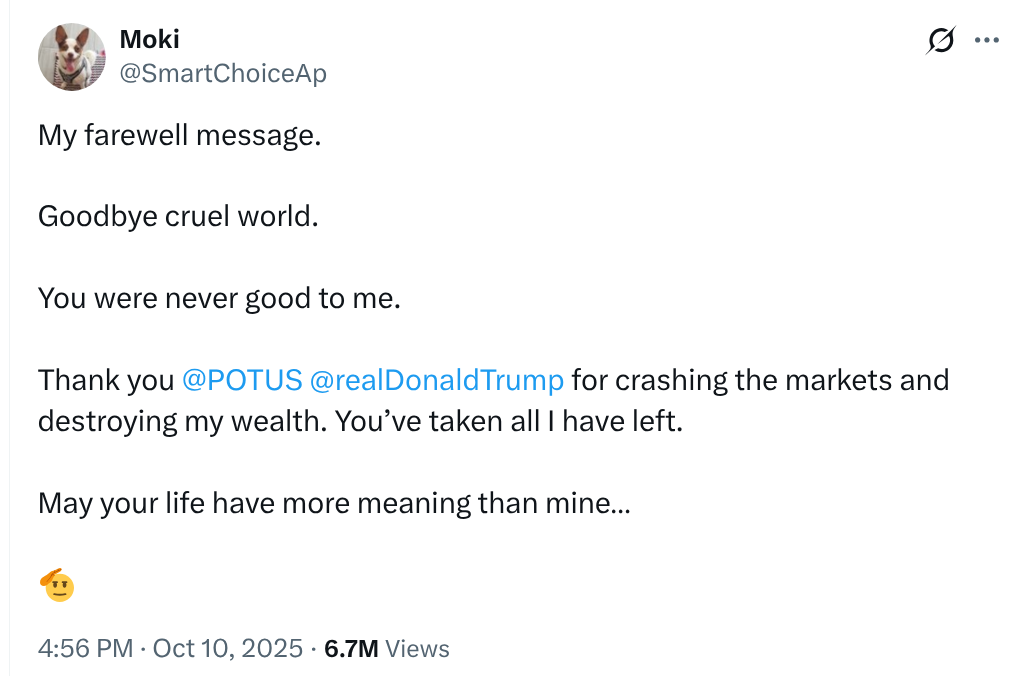Screen dimensions: 1028x676
Task: Click the word "Views" beside the count
Action: tap(417, 648)
